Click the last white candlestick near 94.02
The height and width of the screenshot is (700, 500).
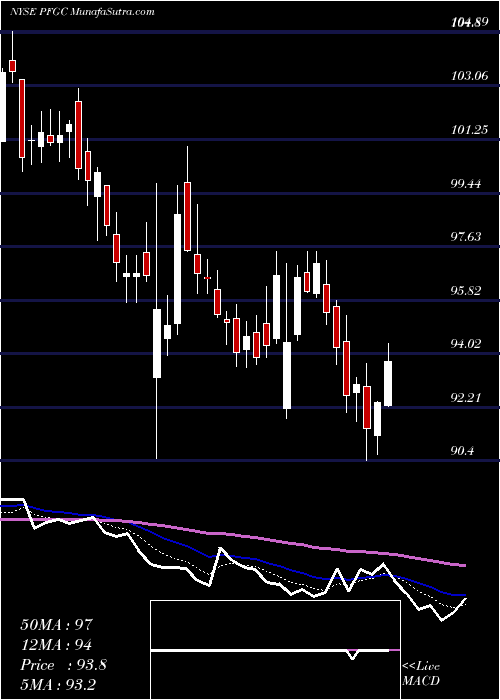pyautogui.click(x=388, y=383)
